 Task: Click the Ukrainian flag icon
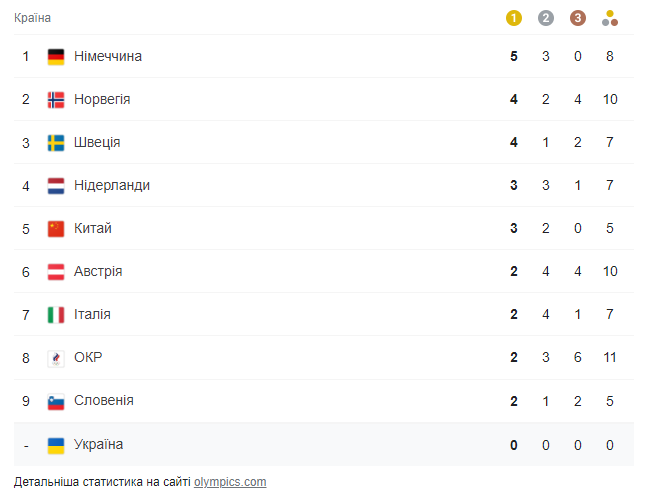[56, 444]
